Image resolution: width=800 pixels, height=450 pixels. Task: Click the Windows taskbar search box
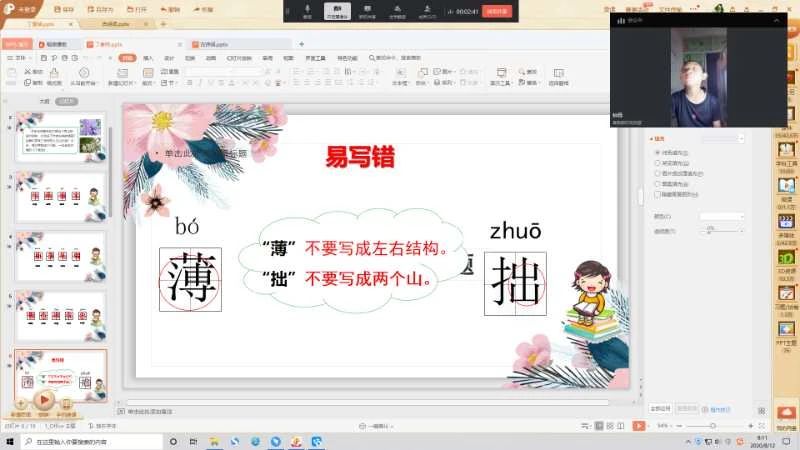90,441
